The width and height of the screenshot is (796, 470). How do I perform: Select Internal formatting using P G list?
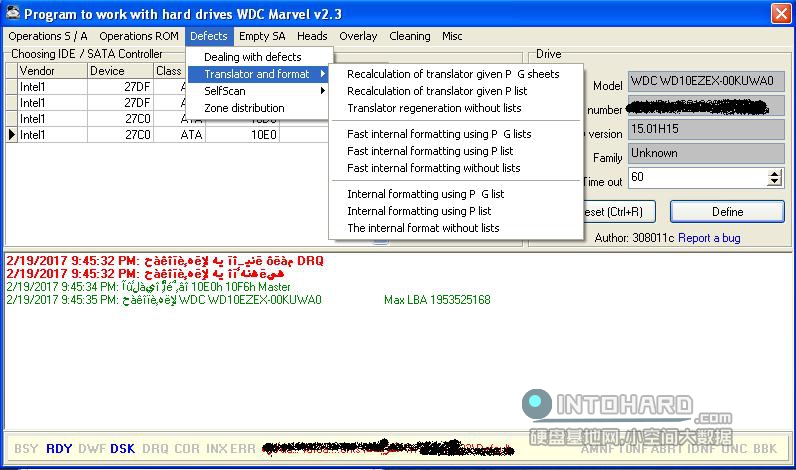(455, 194)
